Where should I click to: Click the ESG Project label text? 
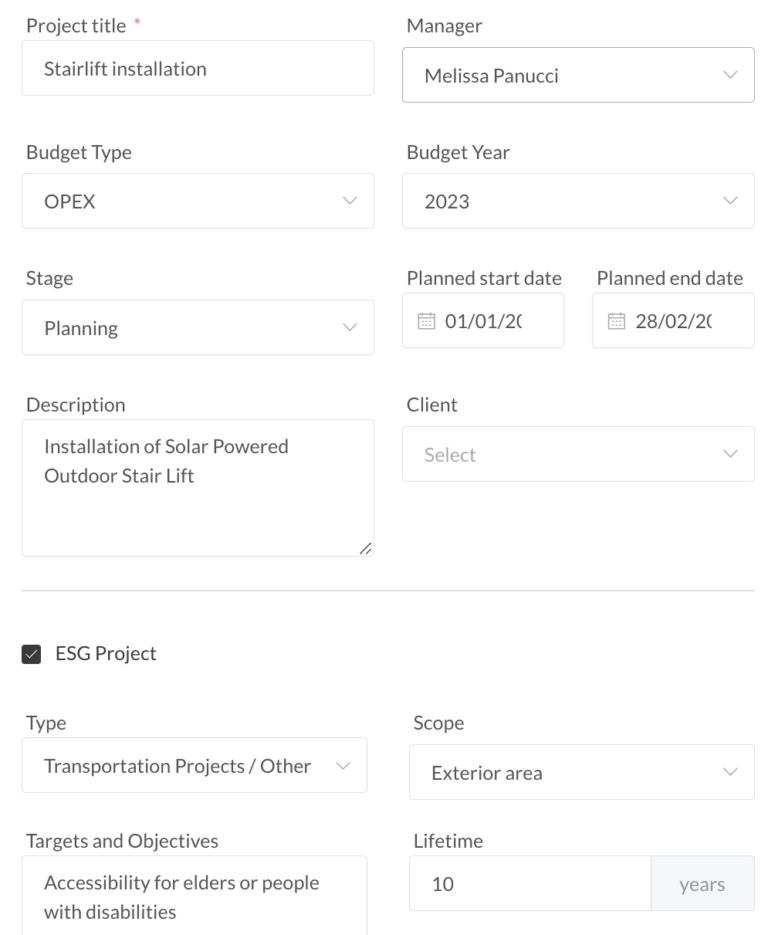pyautogui.click(x=105, y=654)
